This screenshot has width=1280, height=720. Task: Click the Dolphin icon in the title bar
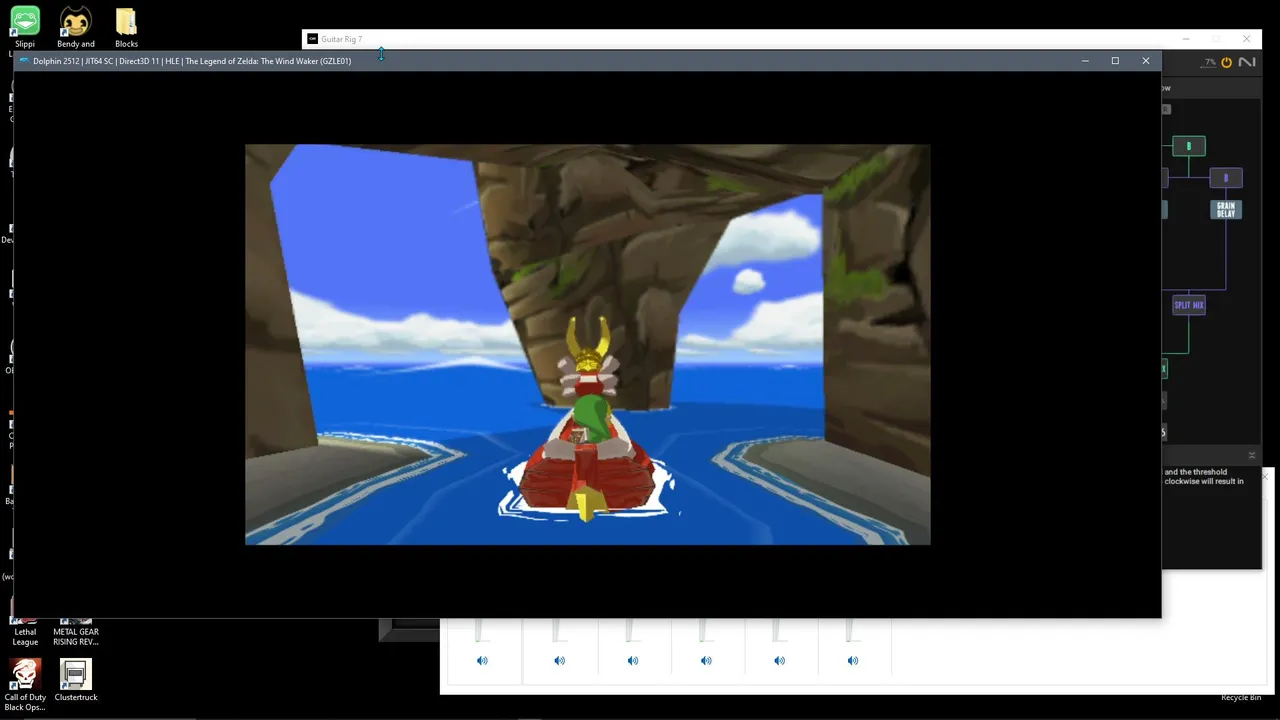point(24,61)
